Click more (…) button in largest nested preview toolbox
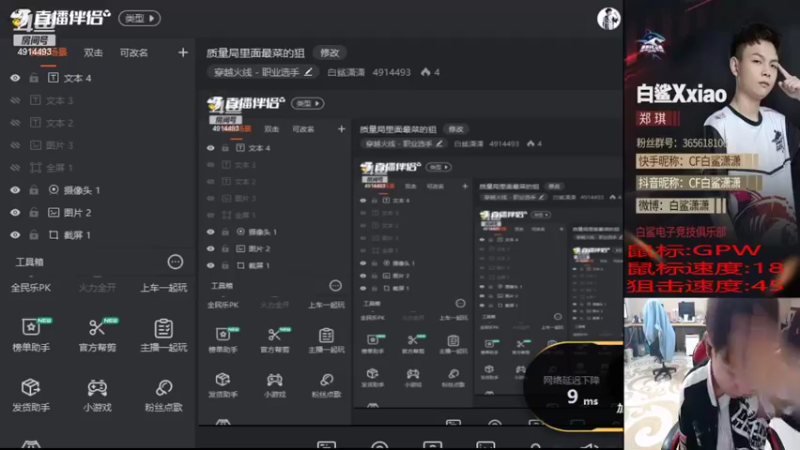 point(335,285)
